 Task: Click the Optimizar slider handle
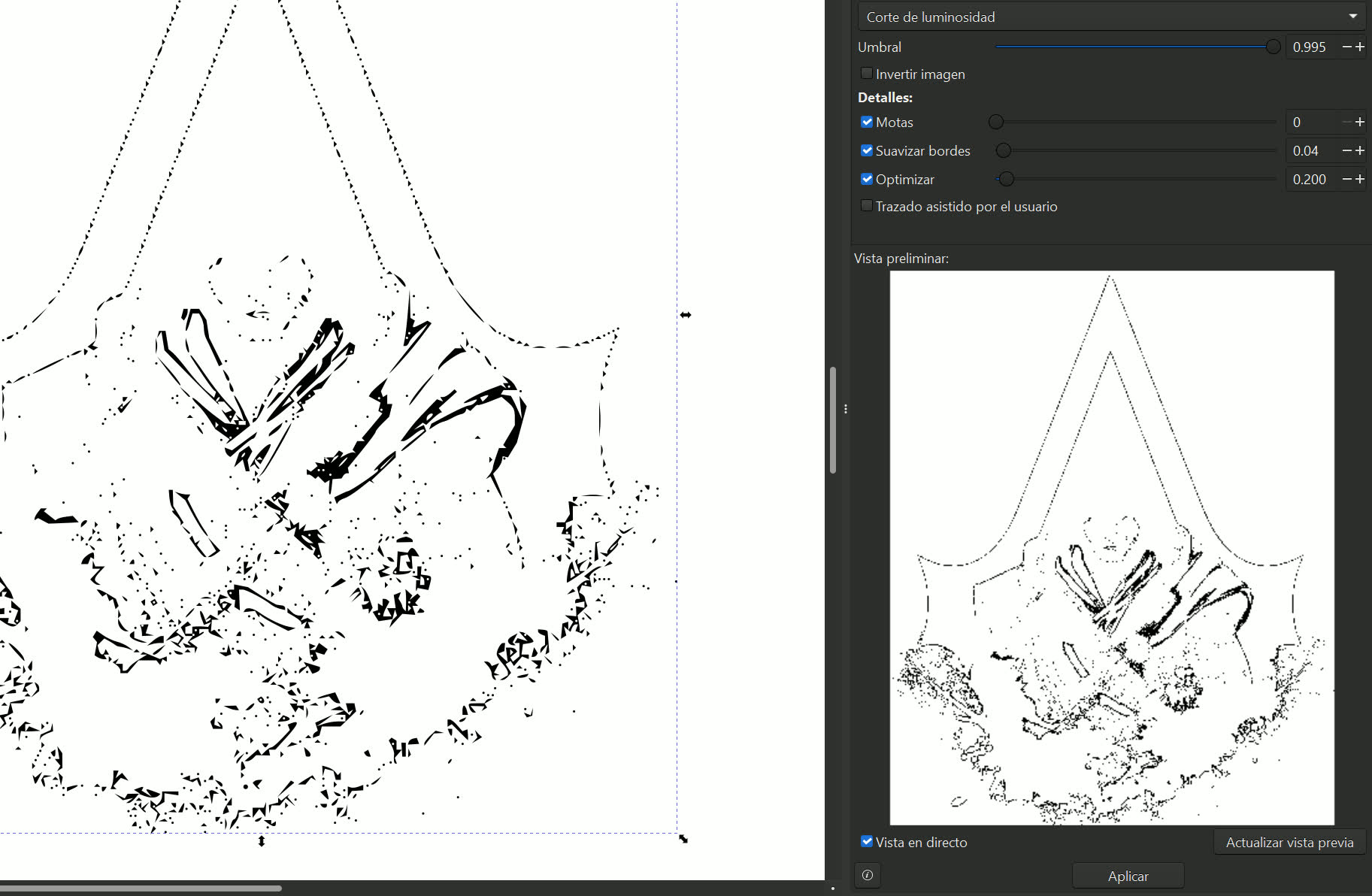point(1007,179)
